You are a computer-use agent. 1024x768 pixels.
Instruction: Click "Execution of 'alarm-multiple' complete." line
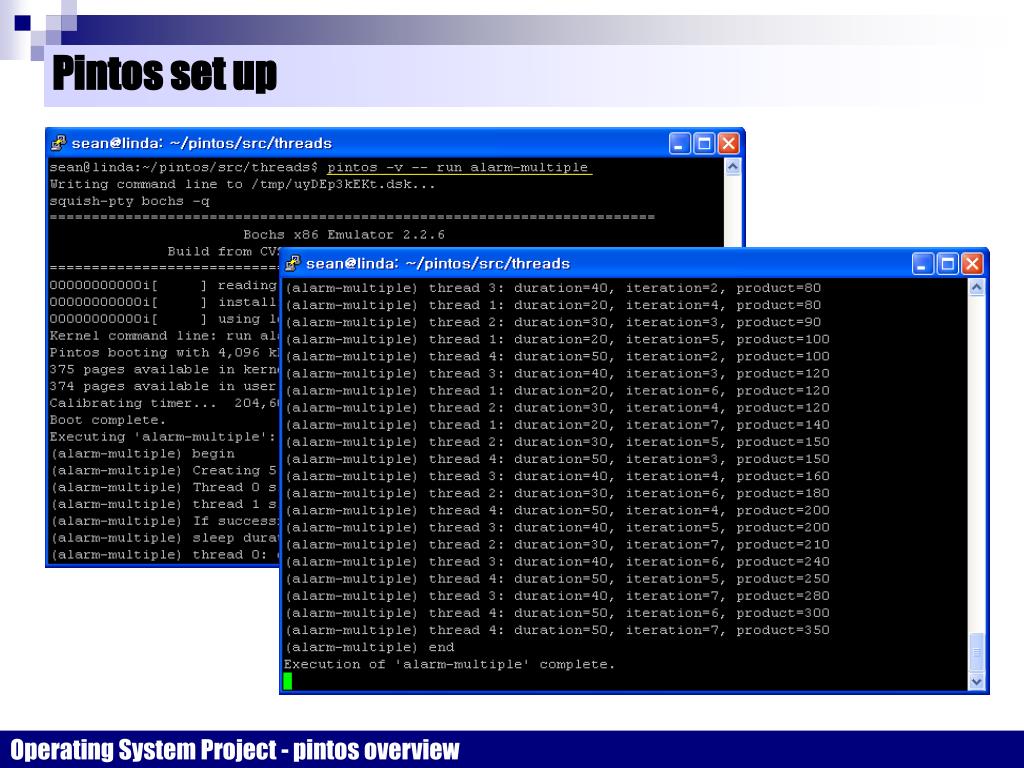[449, 664]
